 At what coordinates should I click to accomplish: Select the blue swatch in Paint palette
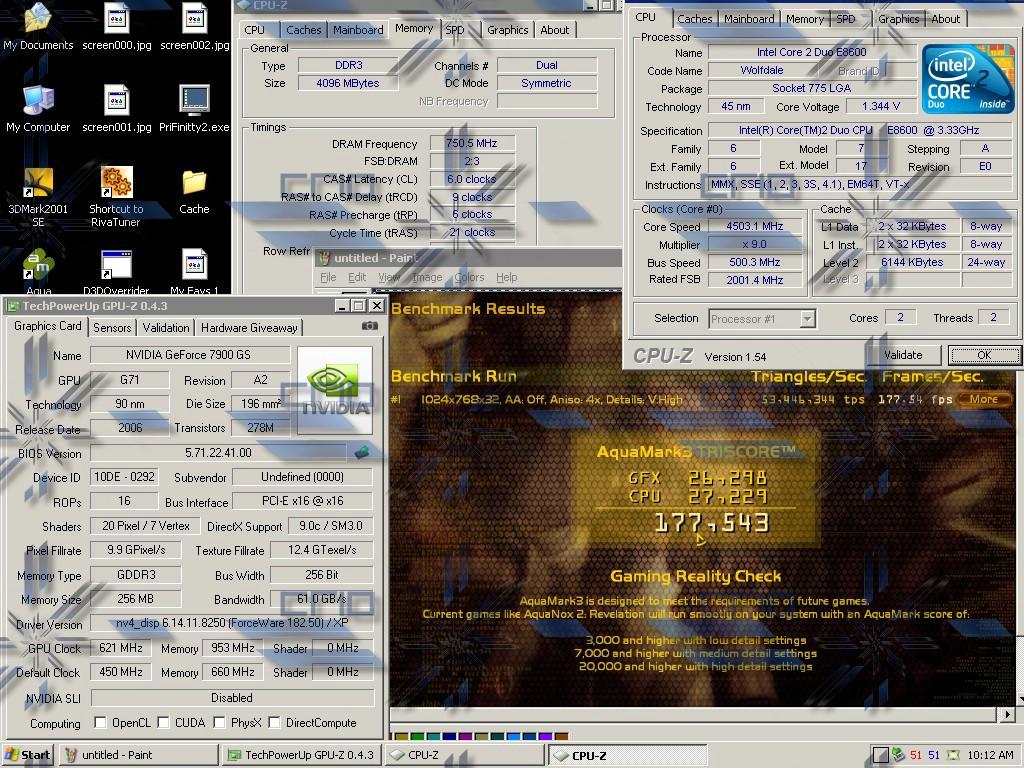coord(514,736)
